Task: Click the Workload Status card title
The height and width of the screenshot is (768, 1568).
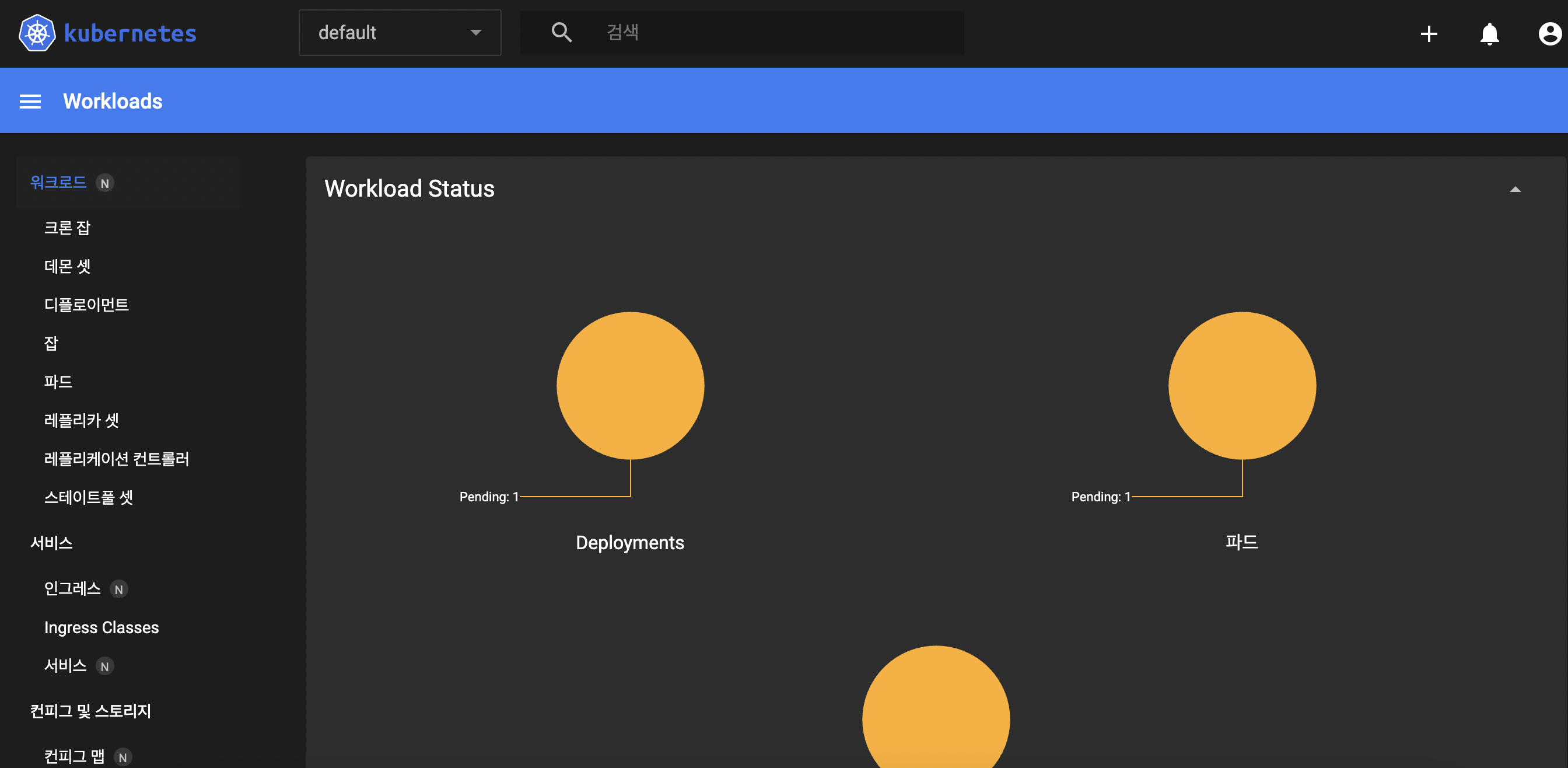Action: tap(409, 188)
